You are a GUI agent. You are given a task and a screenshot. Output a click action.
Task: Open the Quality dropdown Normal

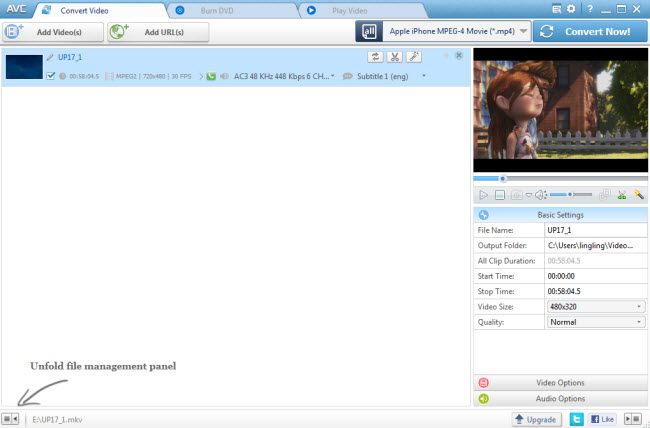596,322
